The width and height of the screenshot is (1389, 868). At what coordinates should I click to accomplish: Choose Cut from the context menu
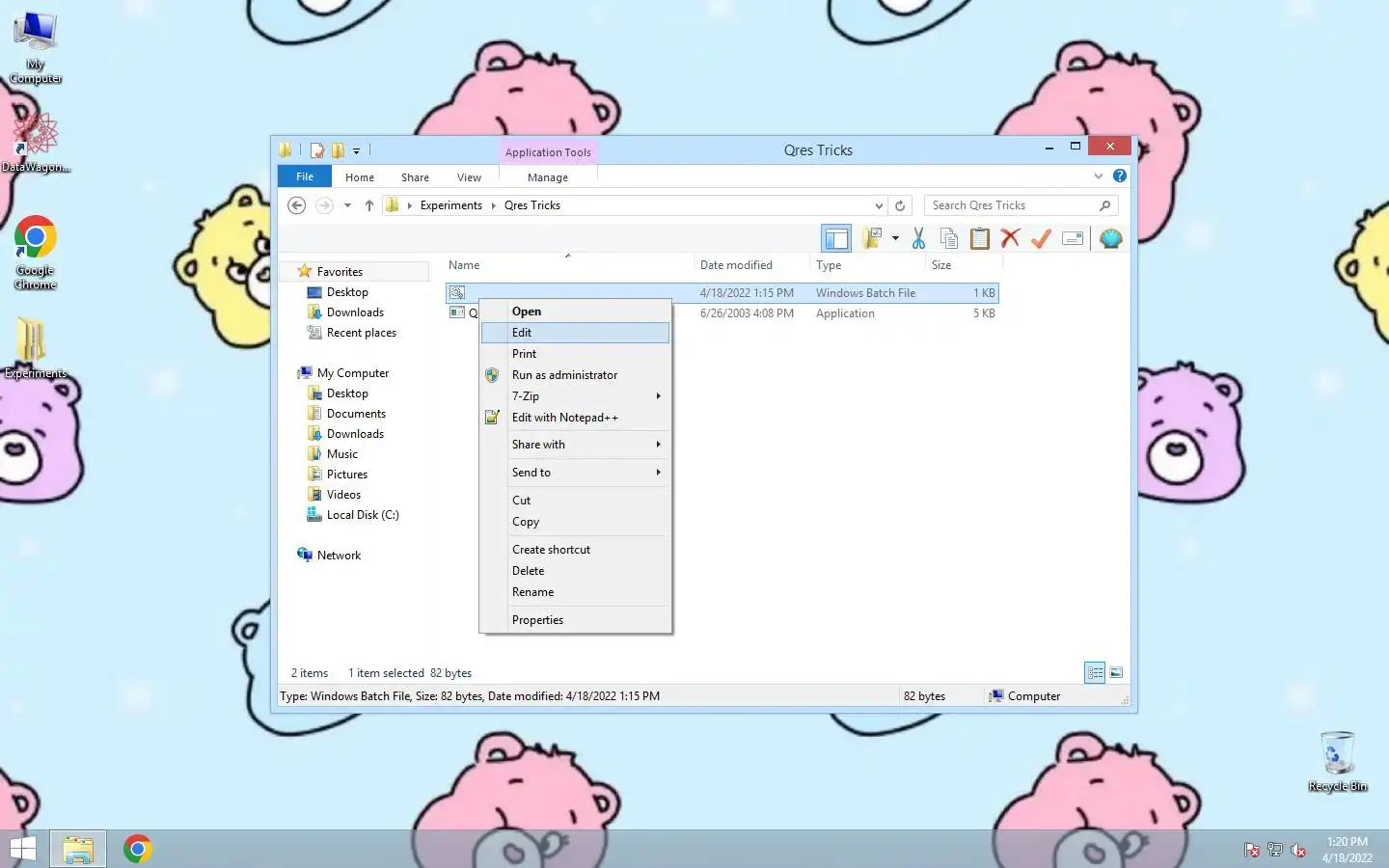pos(576,501)
